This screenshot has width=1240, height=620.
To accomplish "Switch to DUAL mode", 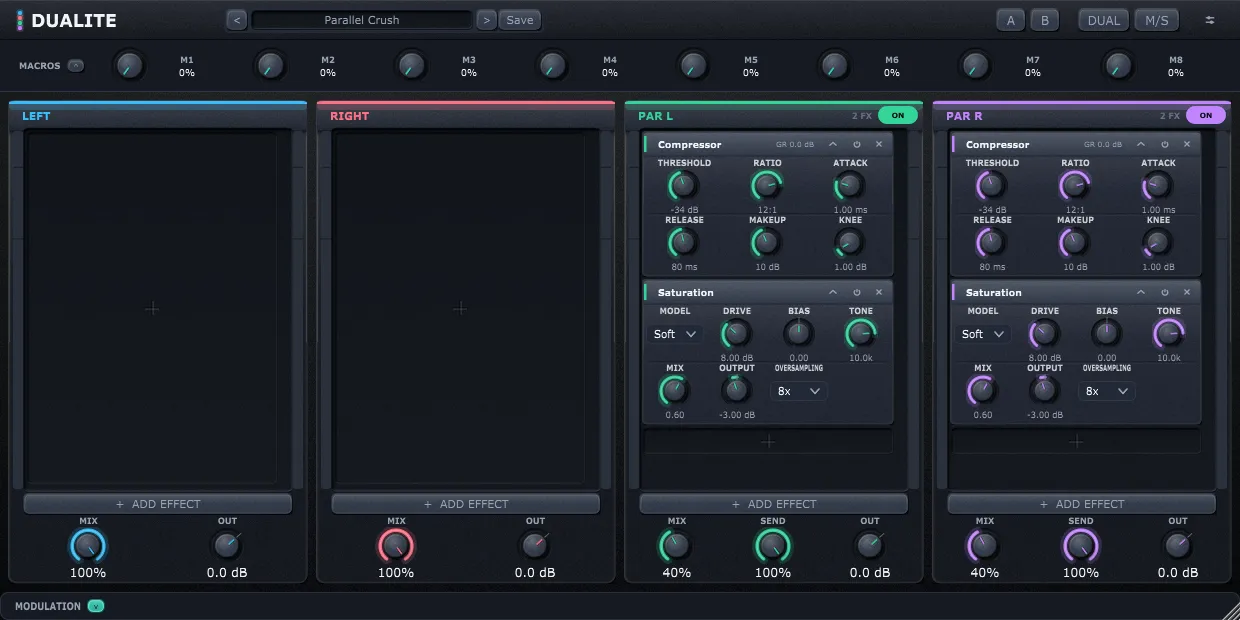I will coord(1104,20).
